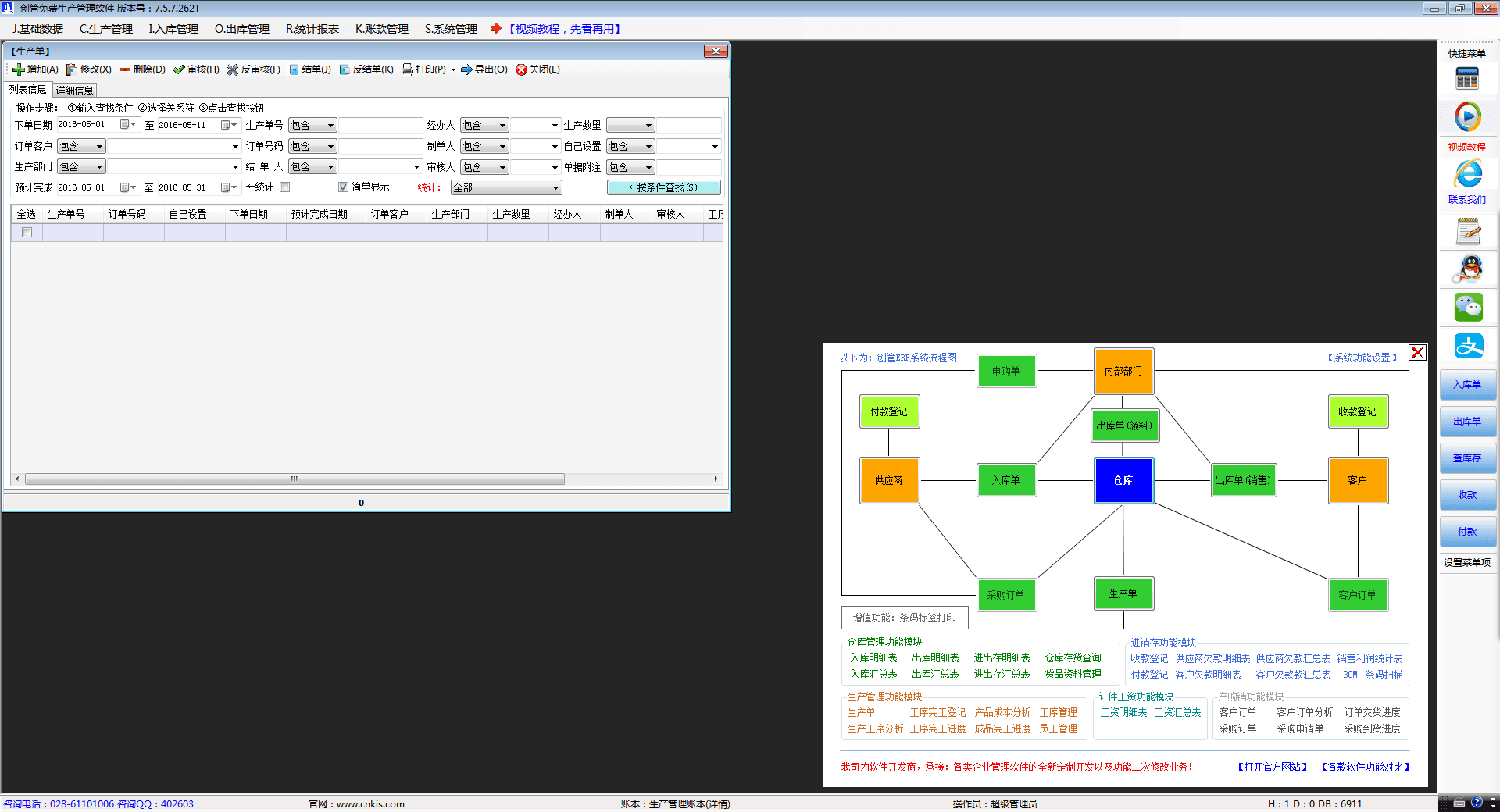Click the 仓库 blue node in flowchart
The image size is (1500, 812).
(1123, 480)
